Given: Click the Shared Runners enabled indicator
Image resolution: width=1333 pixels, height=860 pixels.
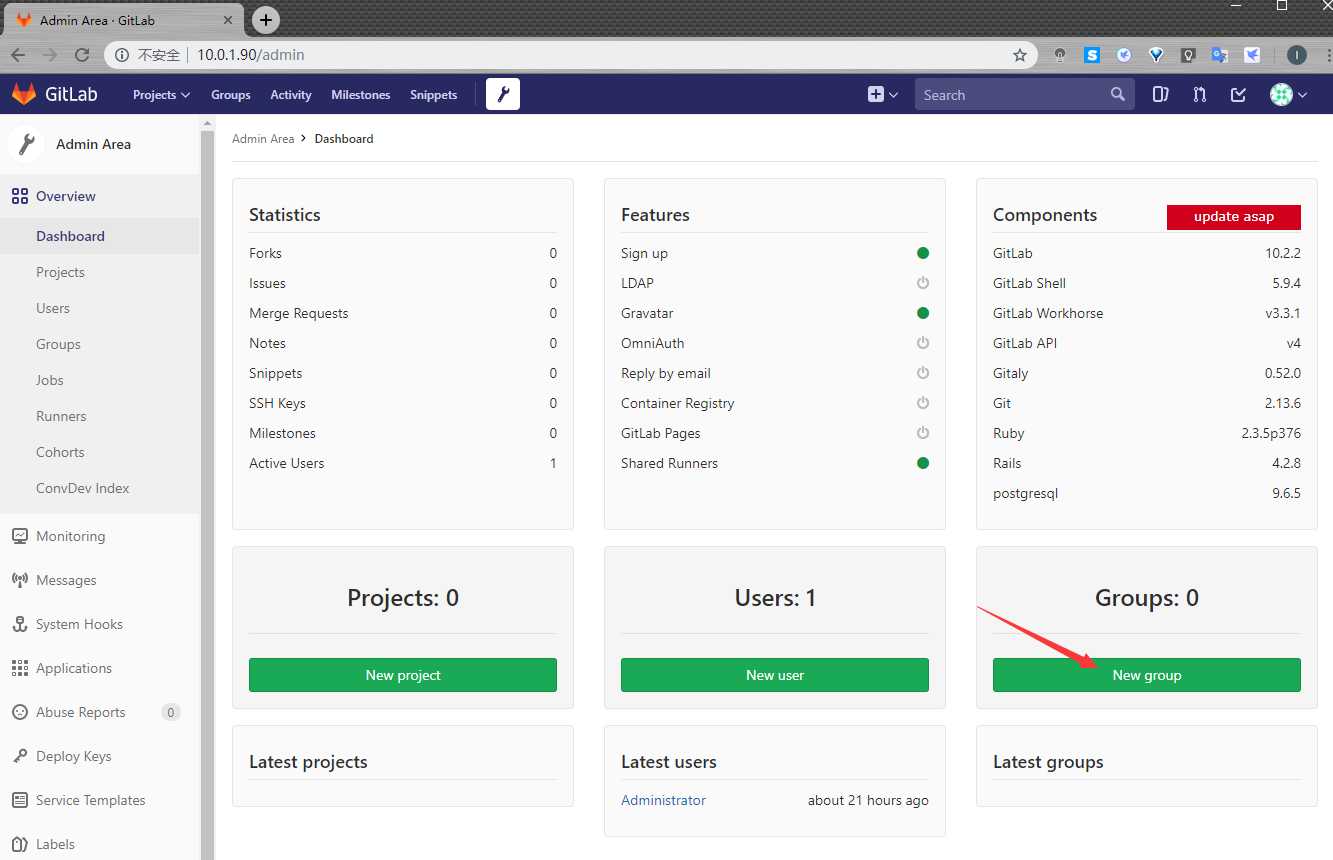Looking at the screenshot, I should click(x=923, y=463).
